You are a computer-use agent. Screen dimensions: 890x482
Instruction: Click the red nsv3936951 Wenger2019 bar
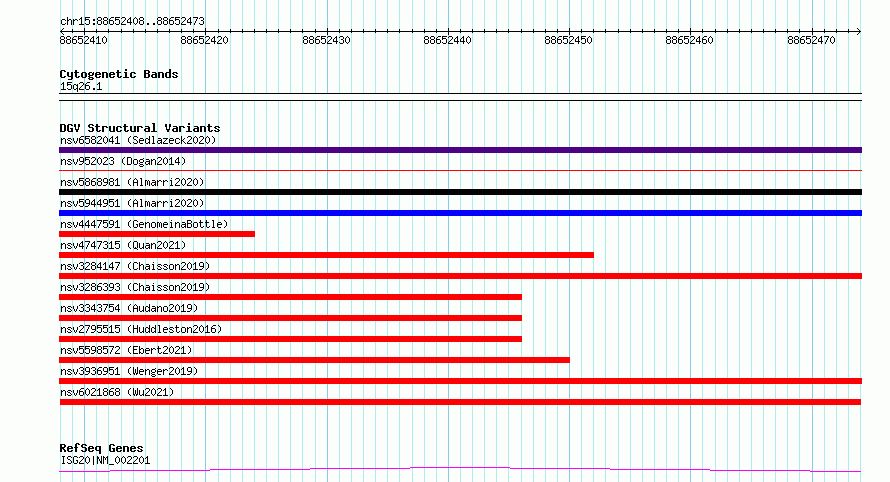coord(460,381)
